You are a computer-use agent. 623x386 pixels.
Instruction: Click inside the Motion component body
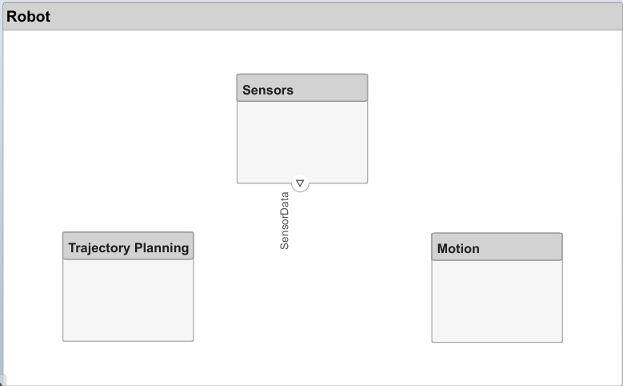coord(497,301)
